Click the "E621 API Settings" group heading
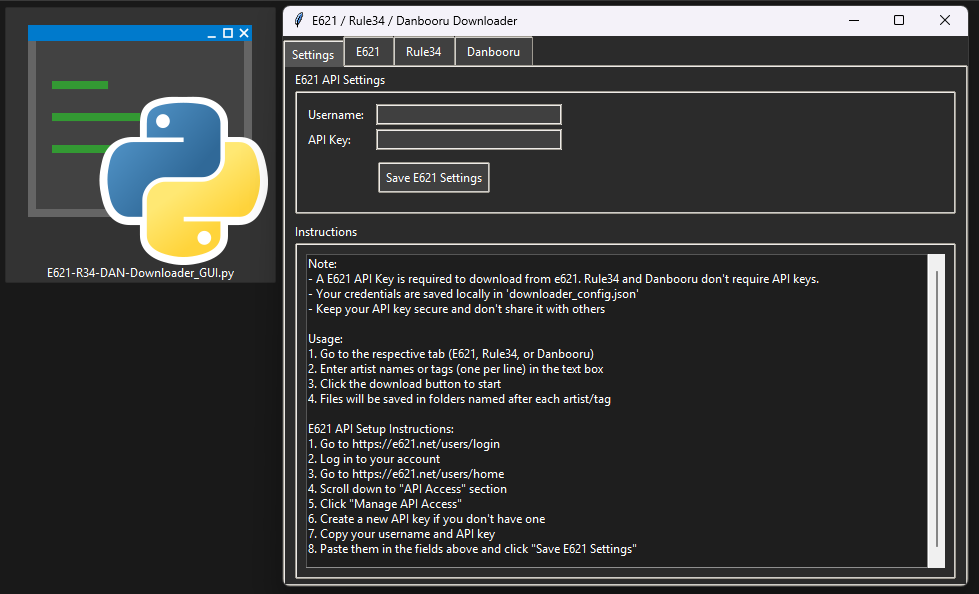The image size is (979, 594). (340, 80)
